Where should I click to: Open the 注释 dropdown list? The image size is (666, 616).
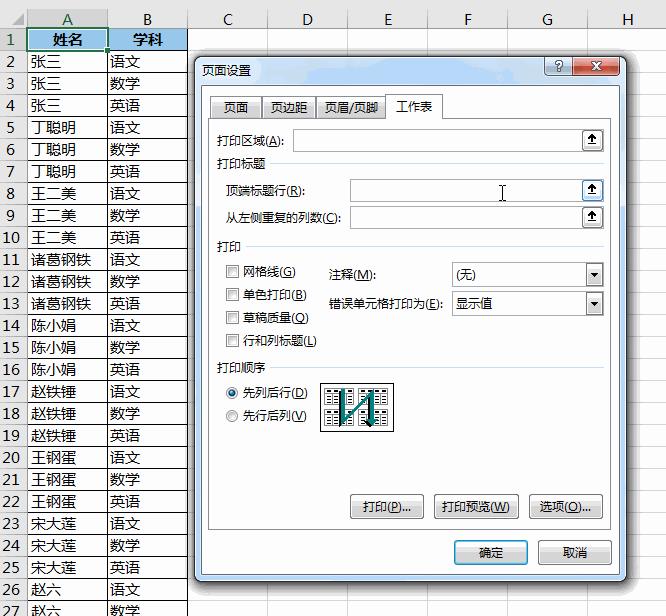tap(594, 275)
